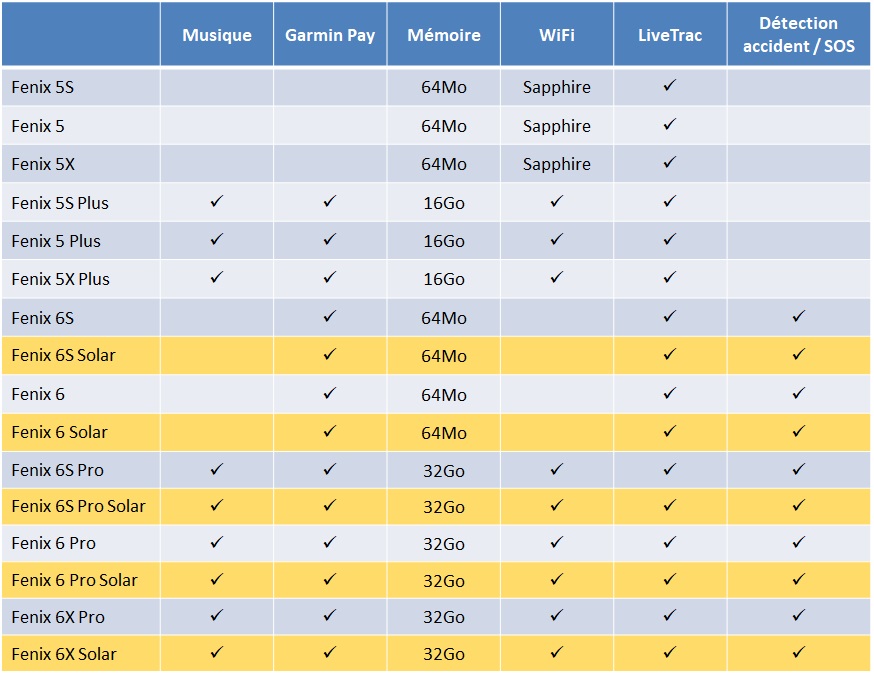Click SOS checkmark for Fenix 6 Solar
874x677 pixels.
coord(798,432)
